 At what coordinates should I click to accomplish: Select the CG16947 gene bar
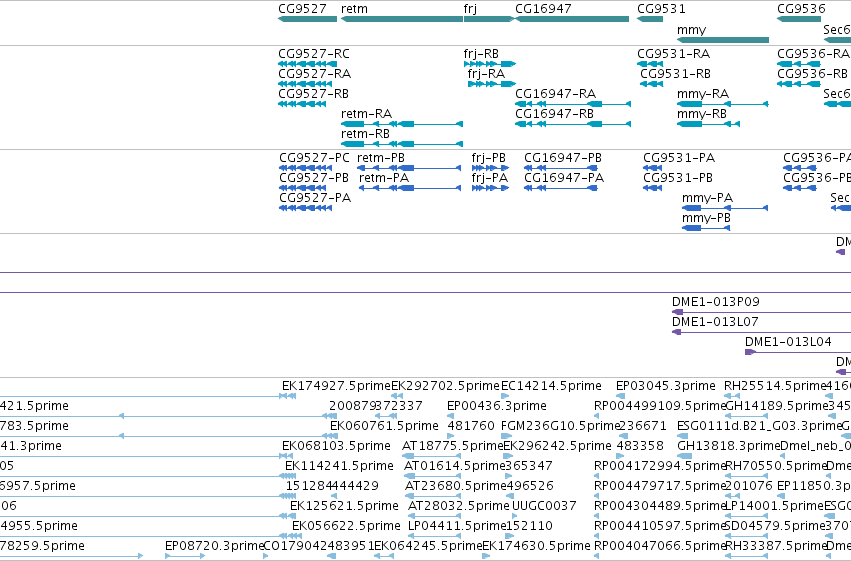point(572,19)
